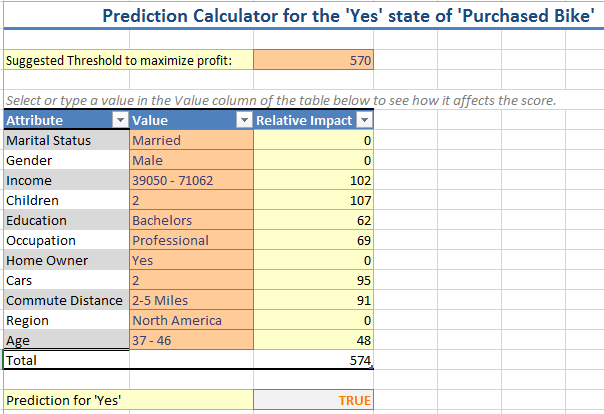Click the Attribute column header
This screenshot has height=414, width=604.
pos(59,121)
